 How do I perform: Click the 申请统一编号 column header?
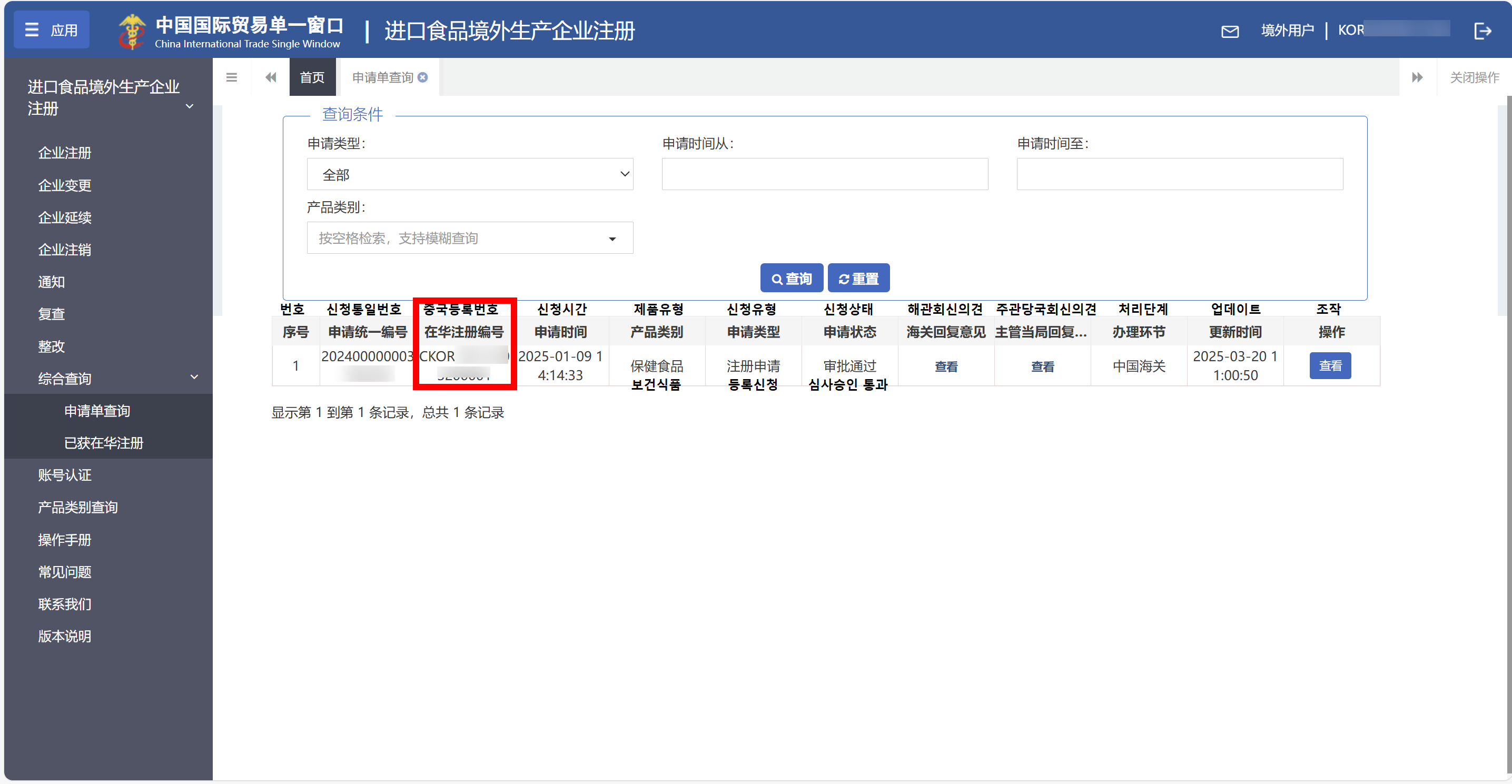pos(368,332)
